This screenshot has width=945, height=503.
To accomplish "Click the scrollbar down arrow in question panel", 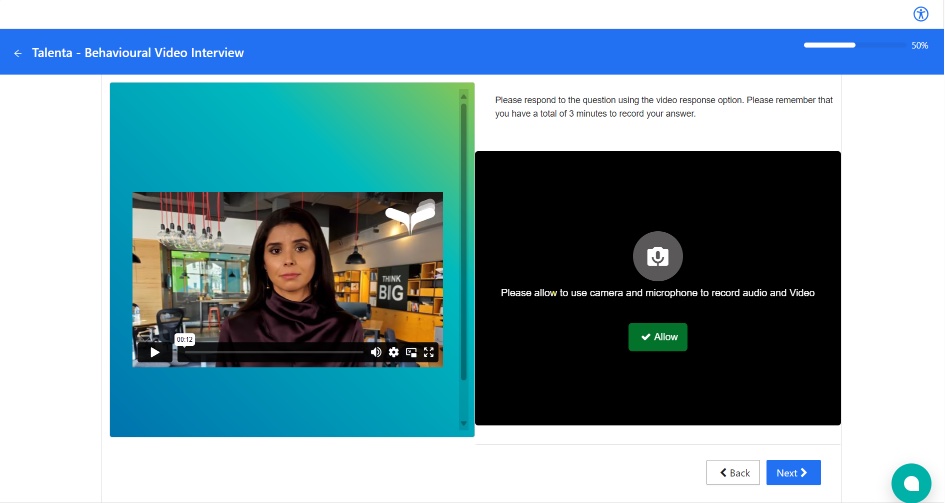I will pos(463,423).
